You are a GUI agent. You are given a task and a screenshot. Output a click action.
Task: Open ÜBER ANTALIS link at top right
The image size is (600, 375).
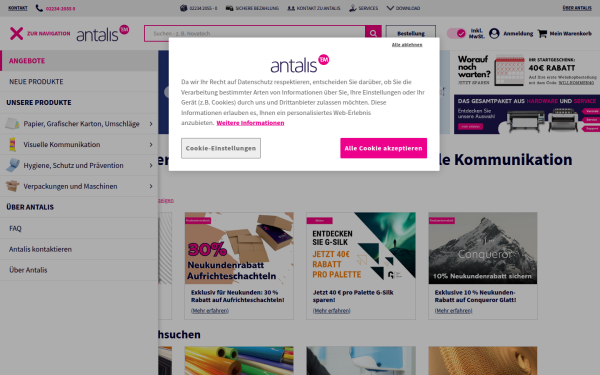point(577,8)
